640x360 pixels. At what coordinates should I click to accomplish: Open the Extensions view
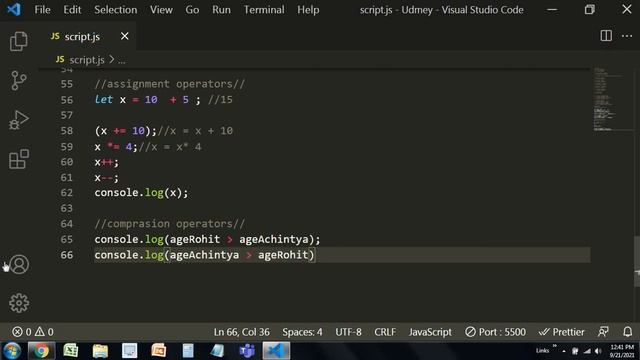[x=19, y=159]
